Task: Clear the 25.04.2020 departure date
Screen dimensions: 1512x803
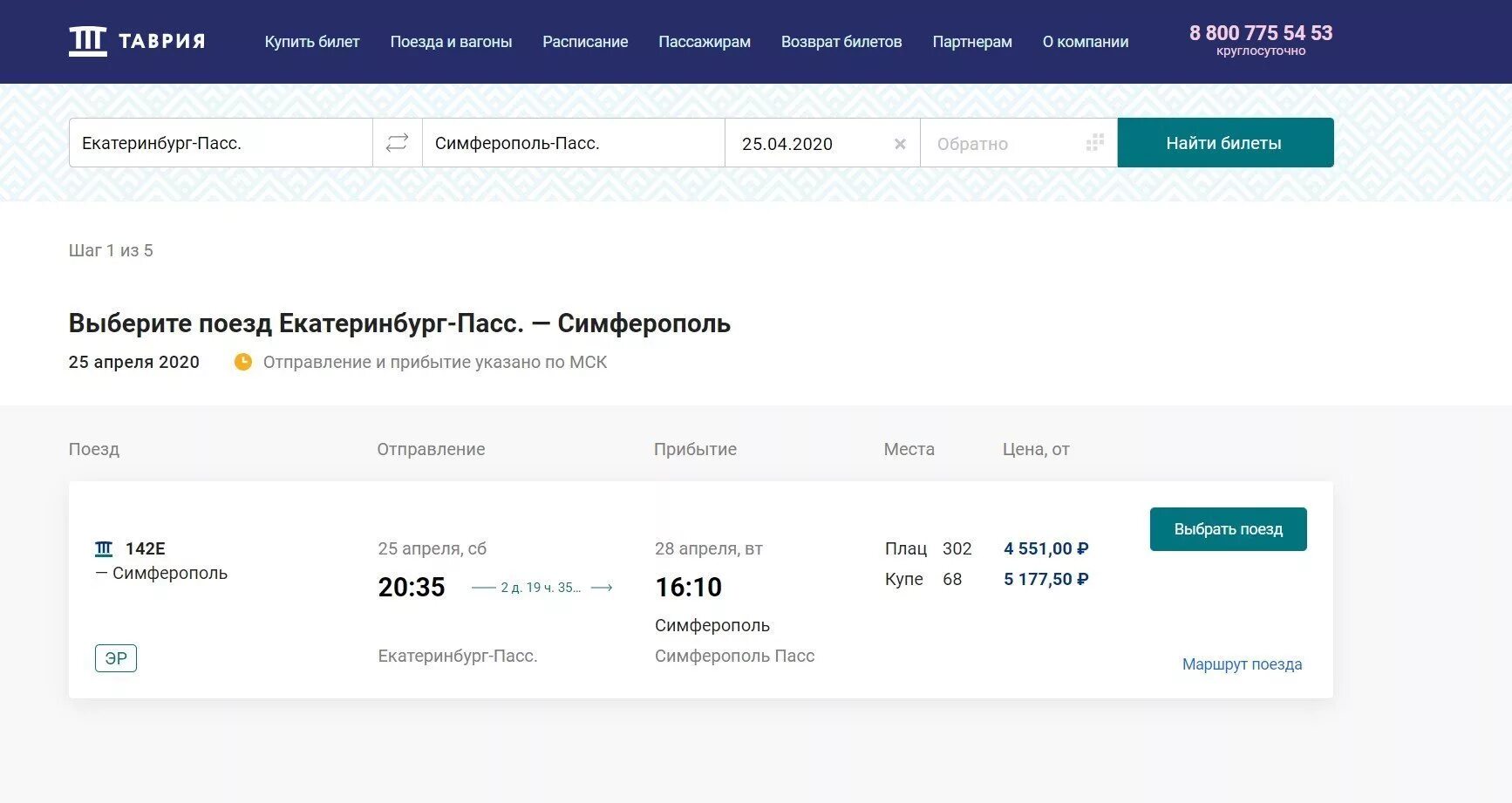Action: pyautogui.click(x=900, y=144)
